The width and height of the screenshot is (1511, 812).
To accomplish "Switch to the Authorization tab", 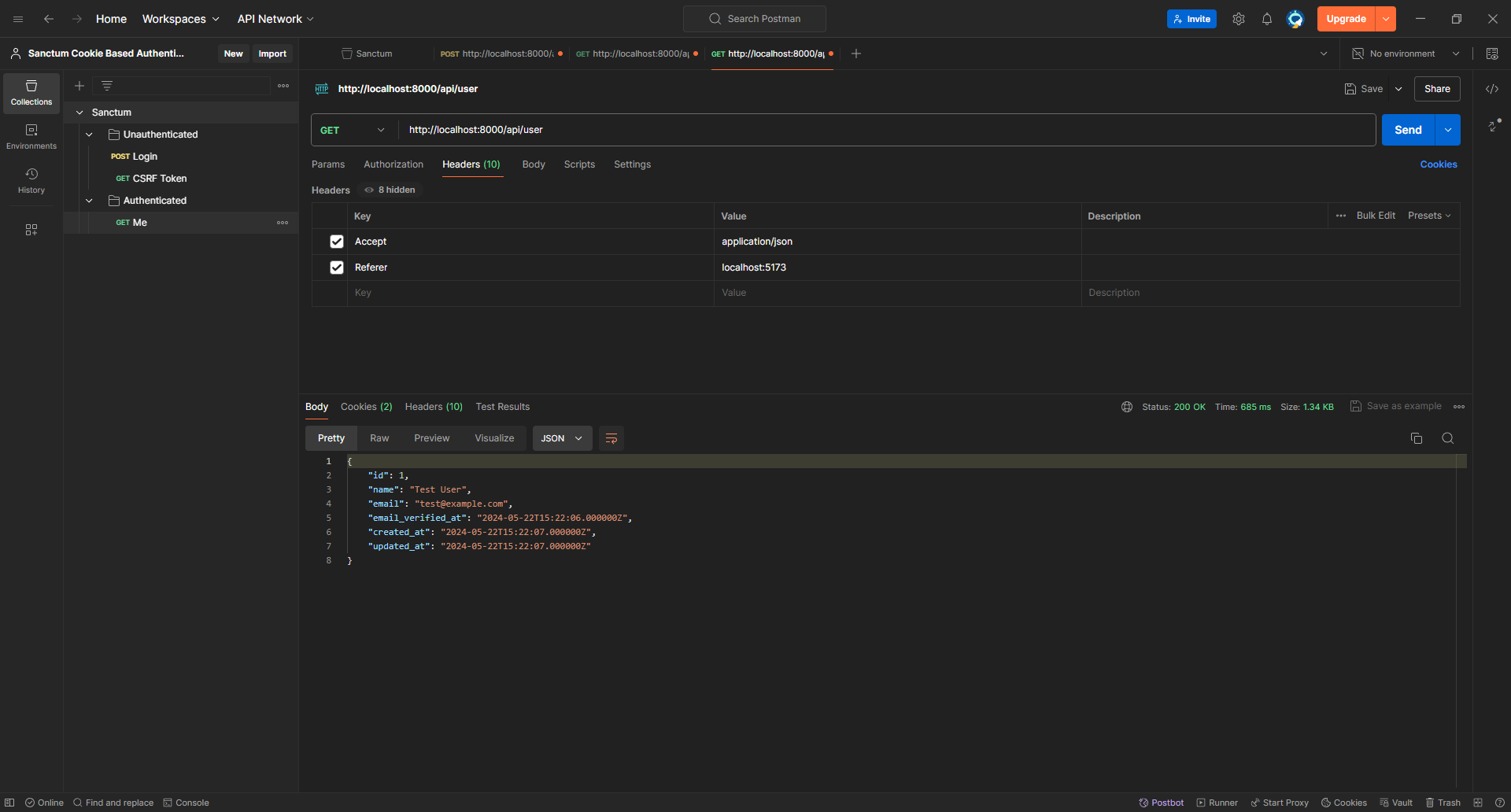I will 393,164.
